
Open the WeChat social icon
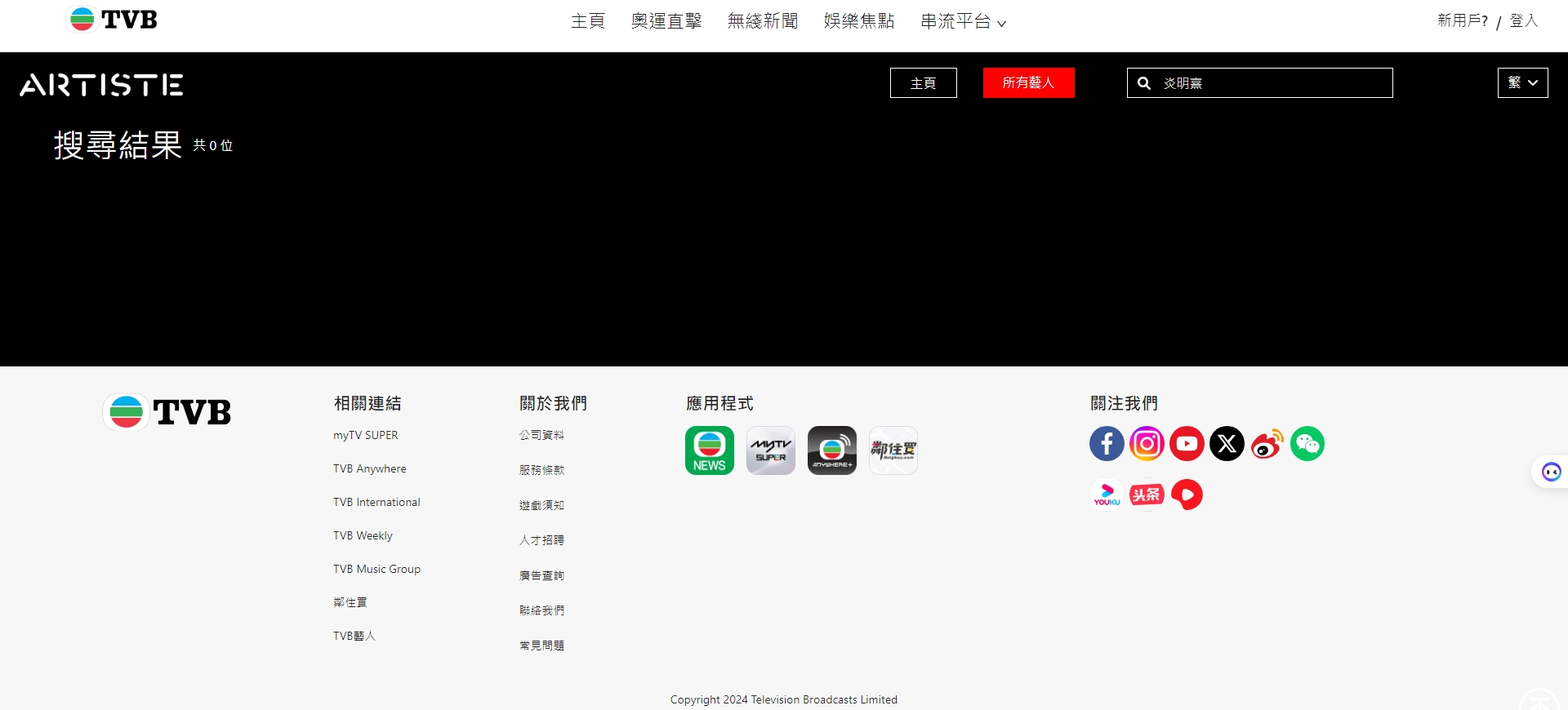[x=1307, y=444]
